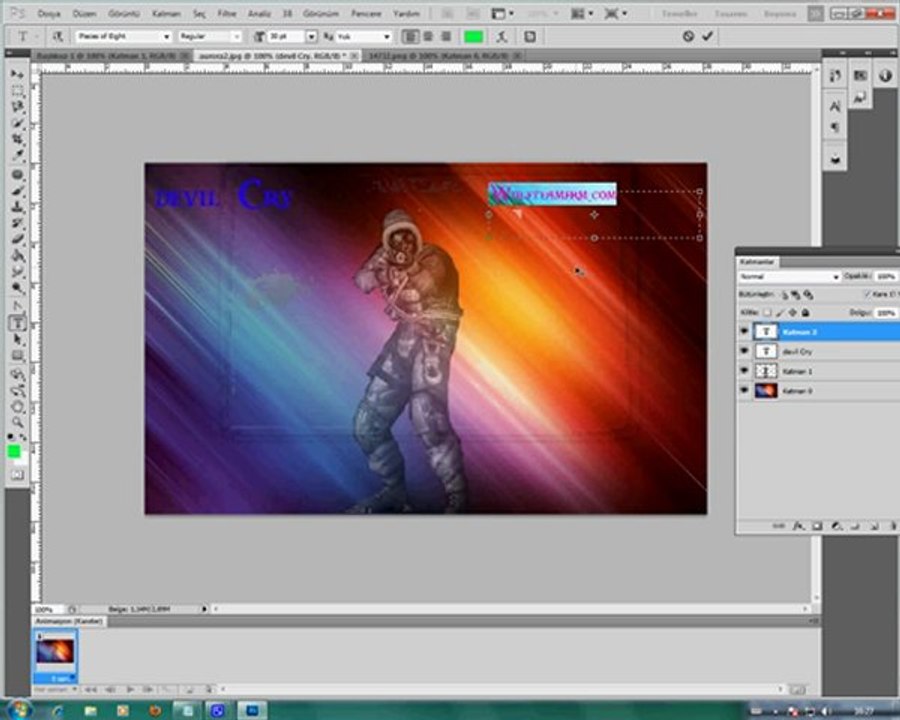Select the Pen tool

(17, 306)
